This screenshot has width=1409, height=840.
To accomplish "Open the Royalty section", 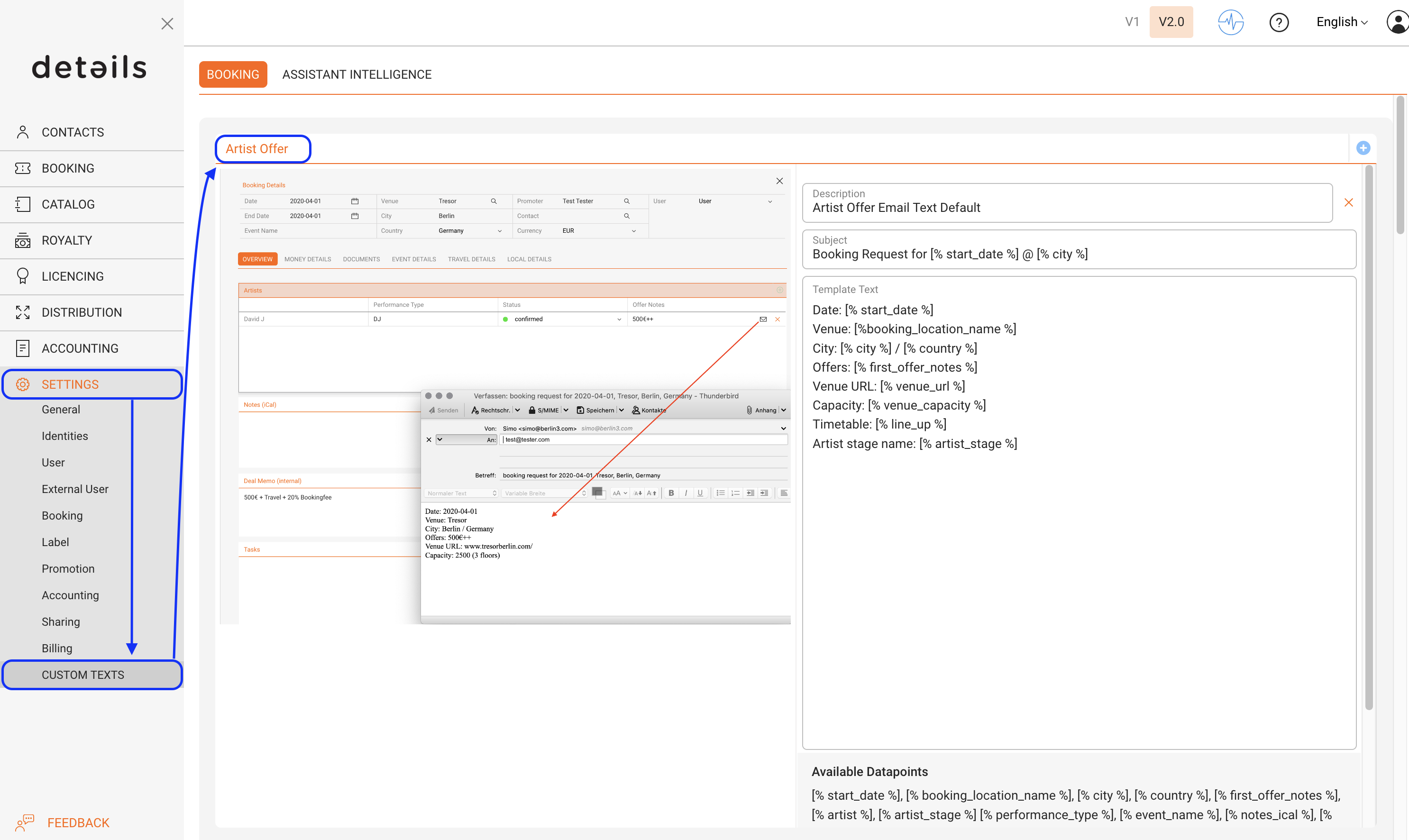I will tap(91, 240).
